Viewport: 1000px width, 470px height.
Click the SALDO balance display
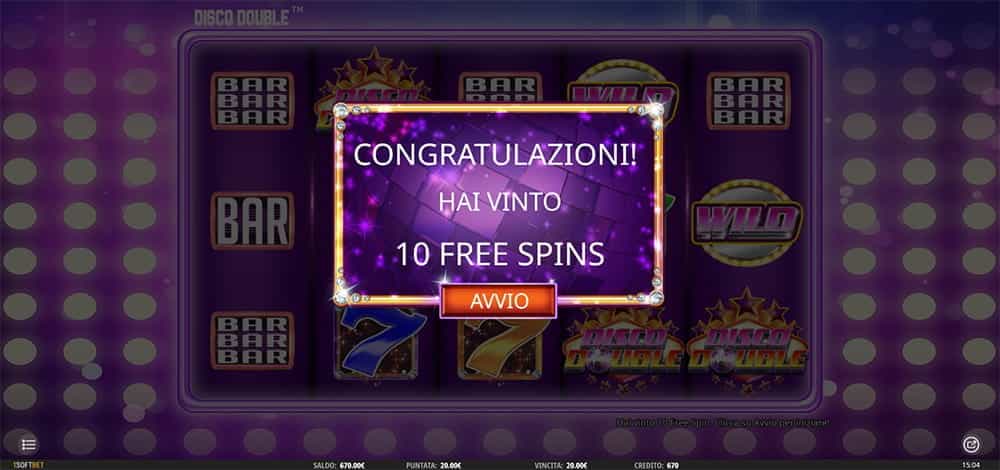340,466
